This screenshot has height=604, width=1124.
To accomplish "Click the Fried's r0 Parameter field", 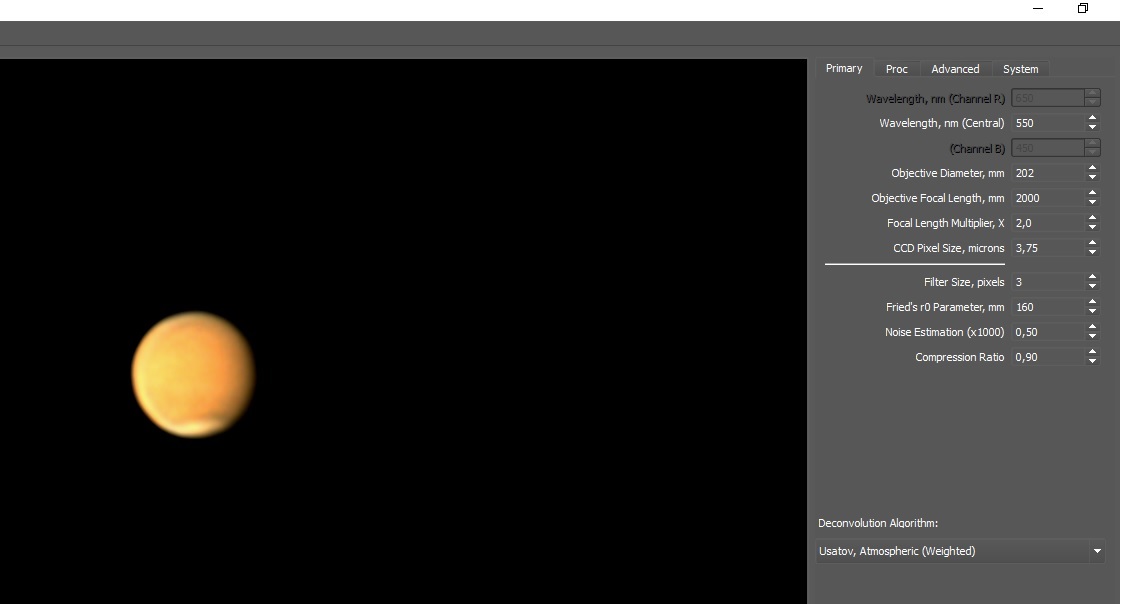I will tap(1047, 307).
